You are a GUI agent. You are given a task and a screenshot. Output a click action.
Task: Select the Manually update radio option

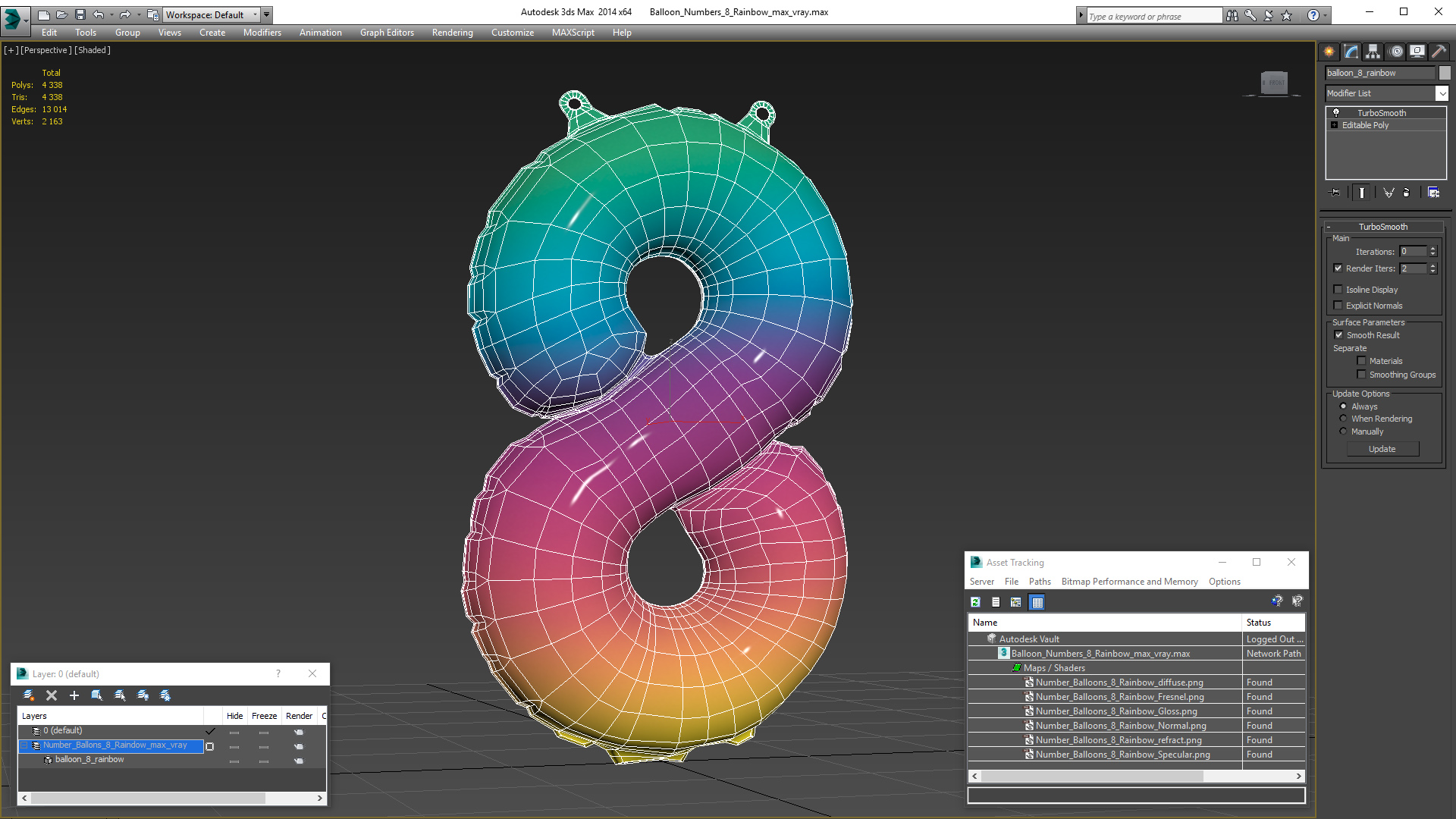click(1344, 431)
